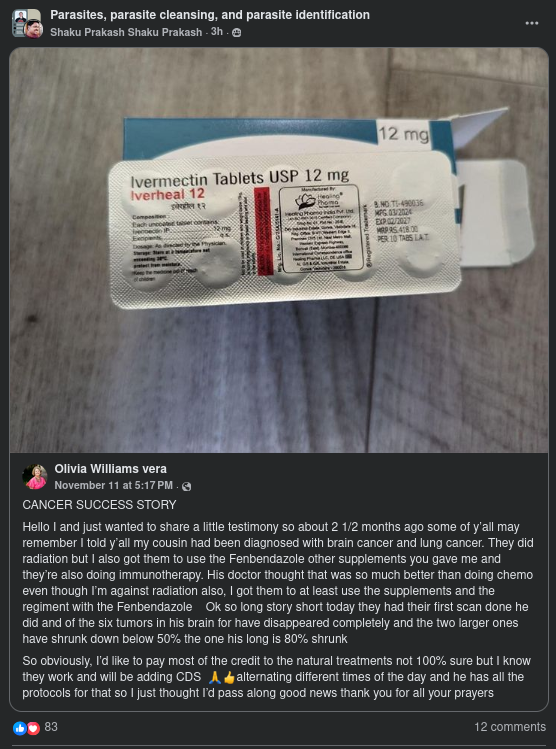Open the three-dot post options menu
Screen dimensions: 556x749
coord(532,23)
